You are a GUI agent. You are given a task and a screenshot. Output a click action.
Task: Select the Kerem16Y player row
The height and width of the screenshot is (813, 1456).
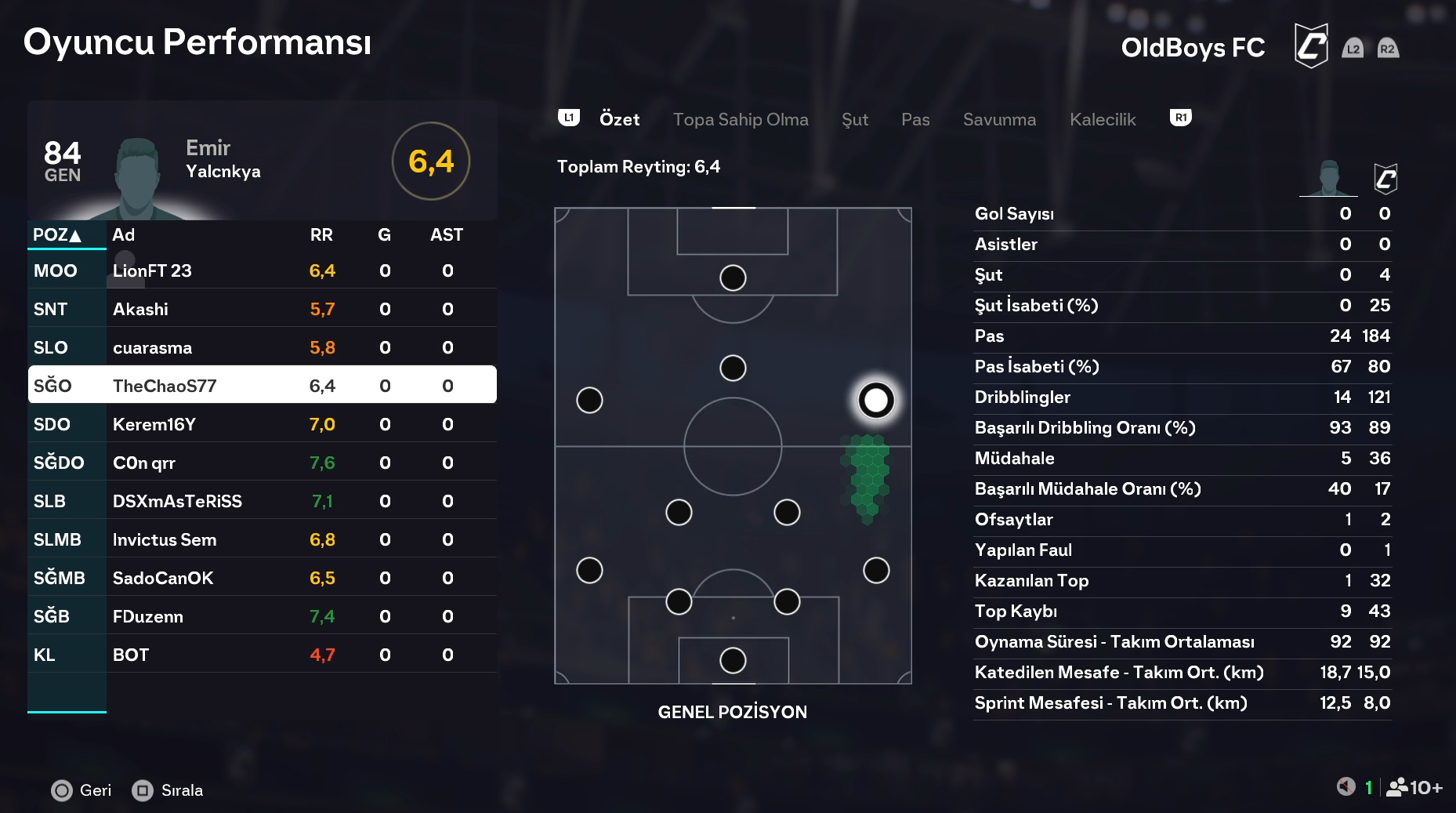[x=262, y=424]
